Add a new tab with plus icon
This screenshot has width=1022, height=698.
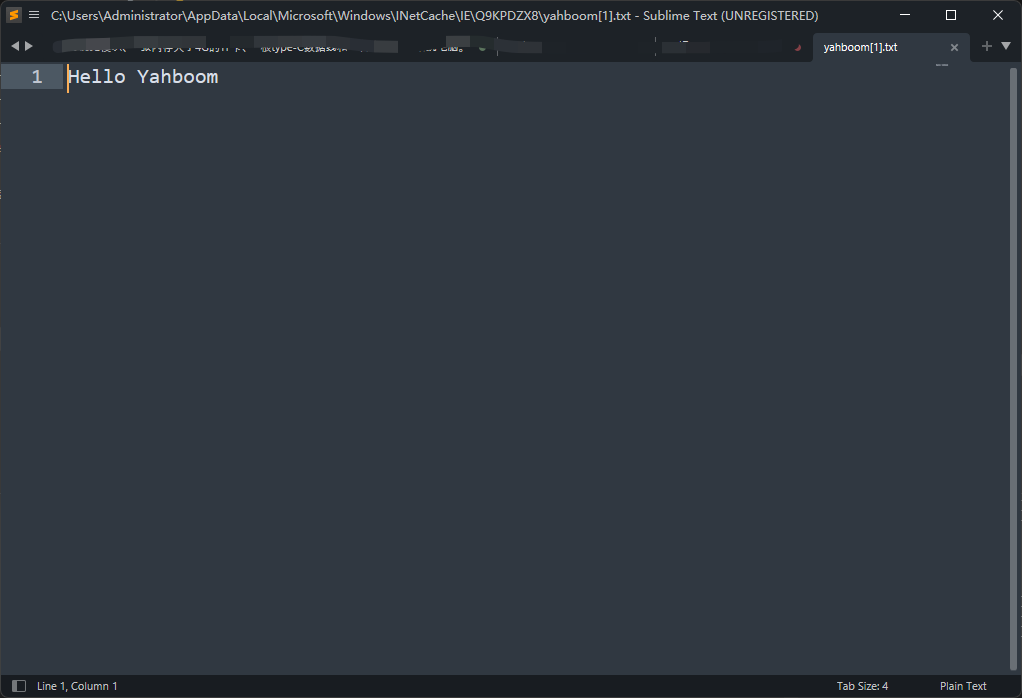coord(987,46)
